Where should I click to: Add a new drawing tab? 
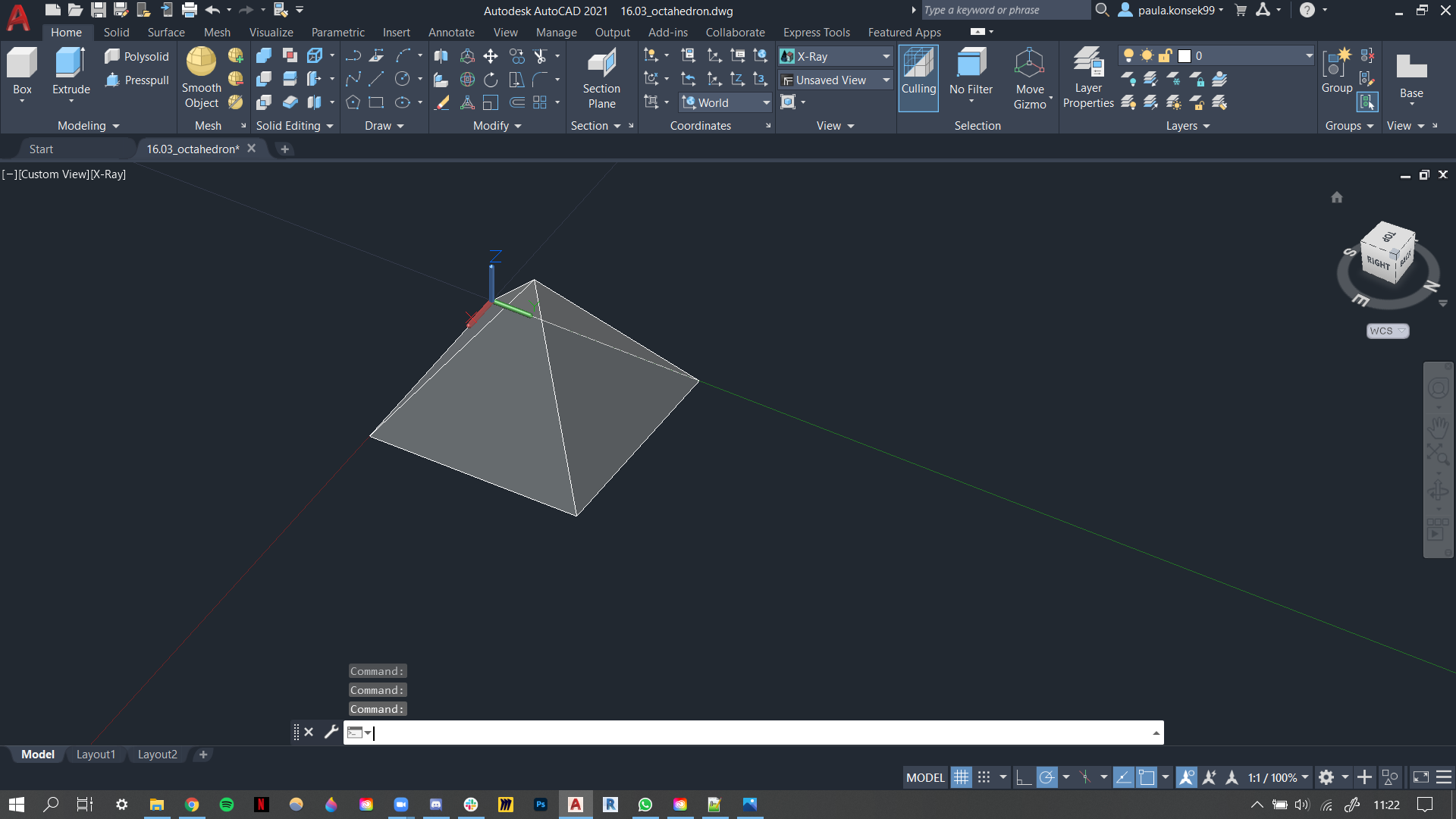284,149
